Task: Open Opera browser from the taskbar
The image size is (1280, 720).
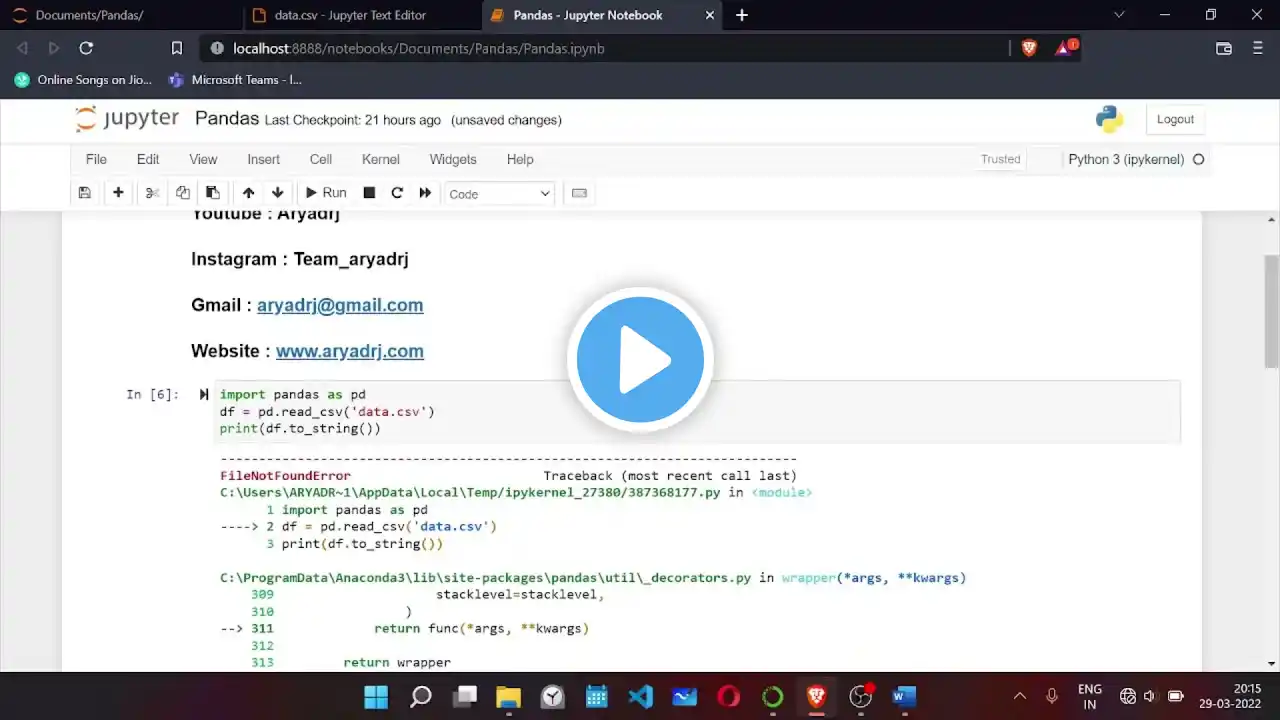Action: (x=728, y=696)
